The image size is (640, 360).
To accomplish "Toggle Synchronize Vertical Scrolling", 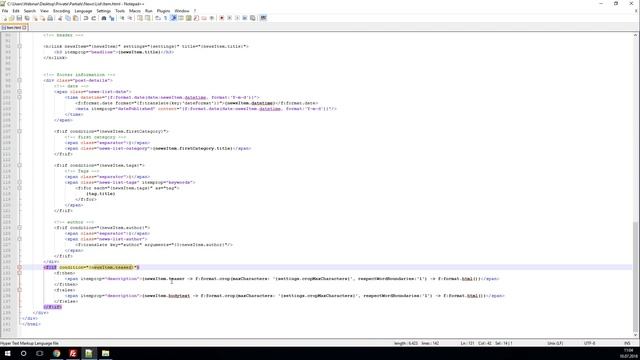I will pos(140,18).
